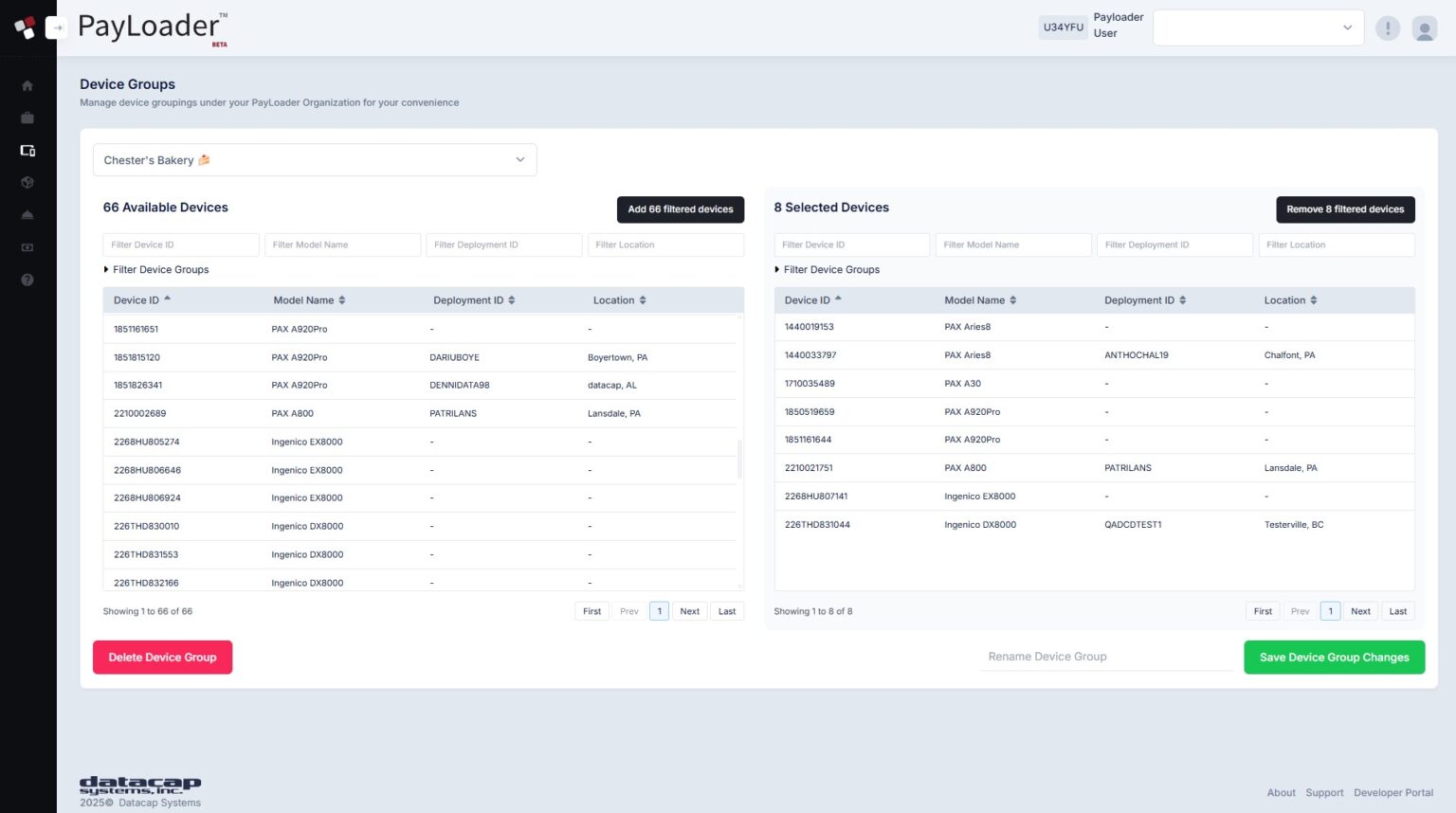The image size is (1456, 813).
Task: Open the empty dropdown in the header
Action: point(1258,27)
